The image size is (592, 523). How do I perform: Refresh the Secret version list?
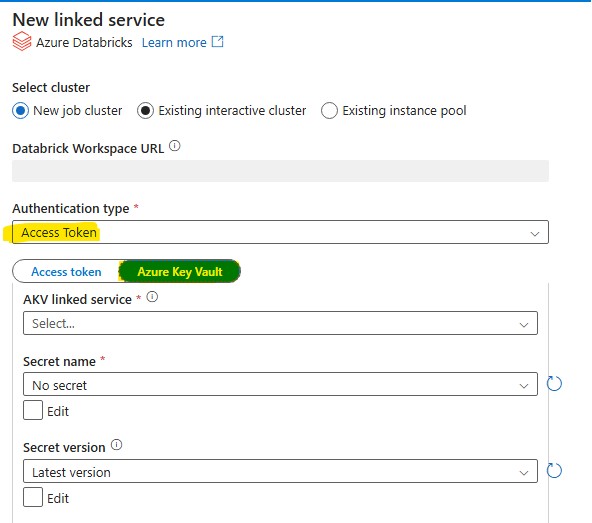click(554, 471)
